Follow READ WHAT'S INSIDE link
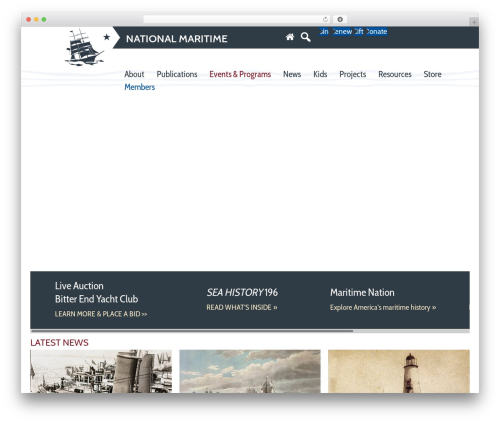 [242, 307]
